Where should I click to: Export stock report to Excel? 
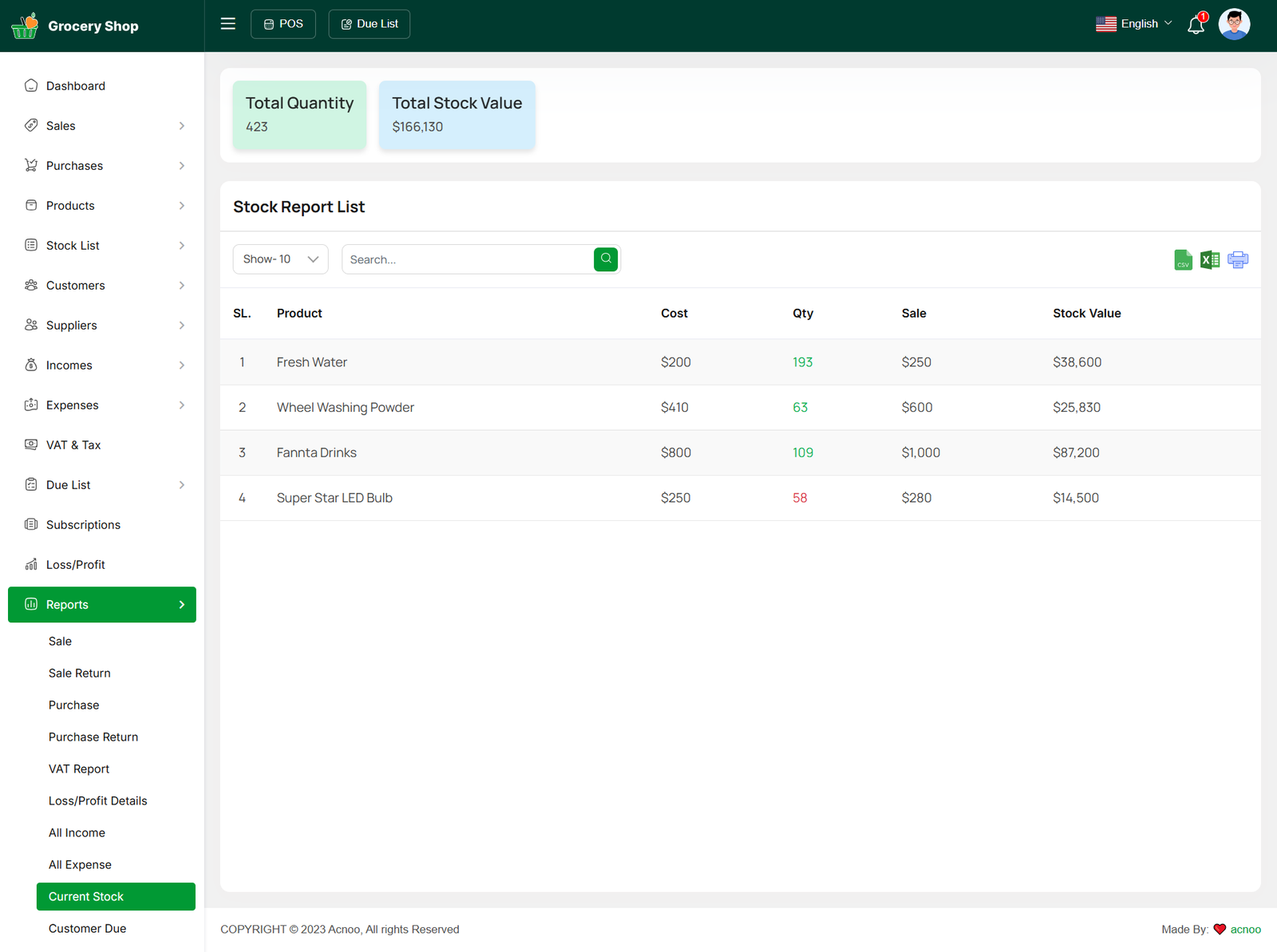point(1210,260)
